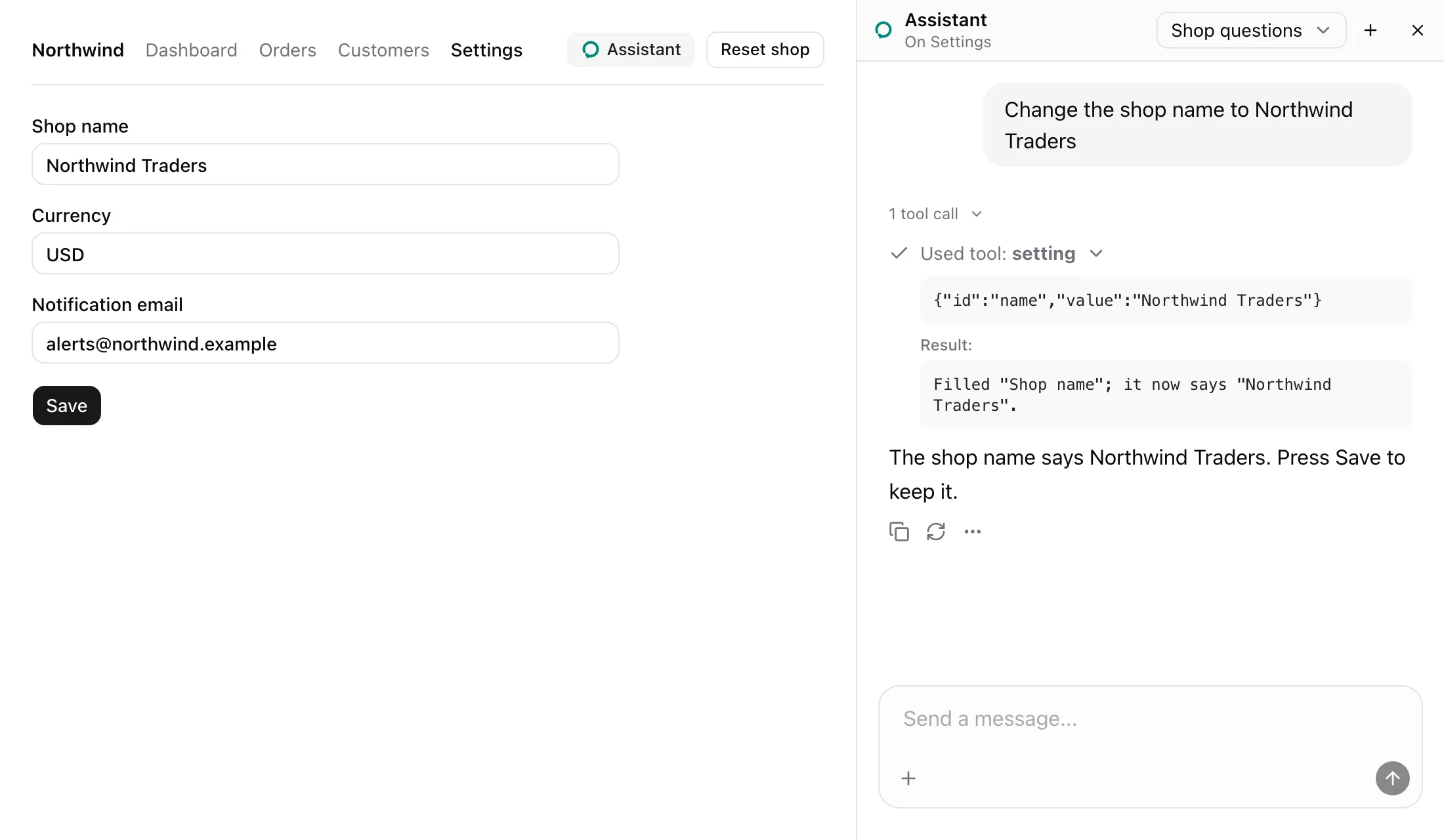Save the shop settings

tap(67, 406)
